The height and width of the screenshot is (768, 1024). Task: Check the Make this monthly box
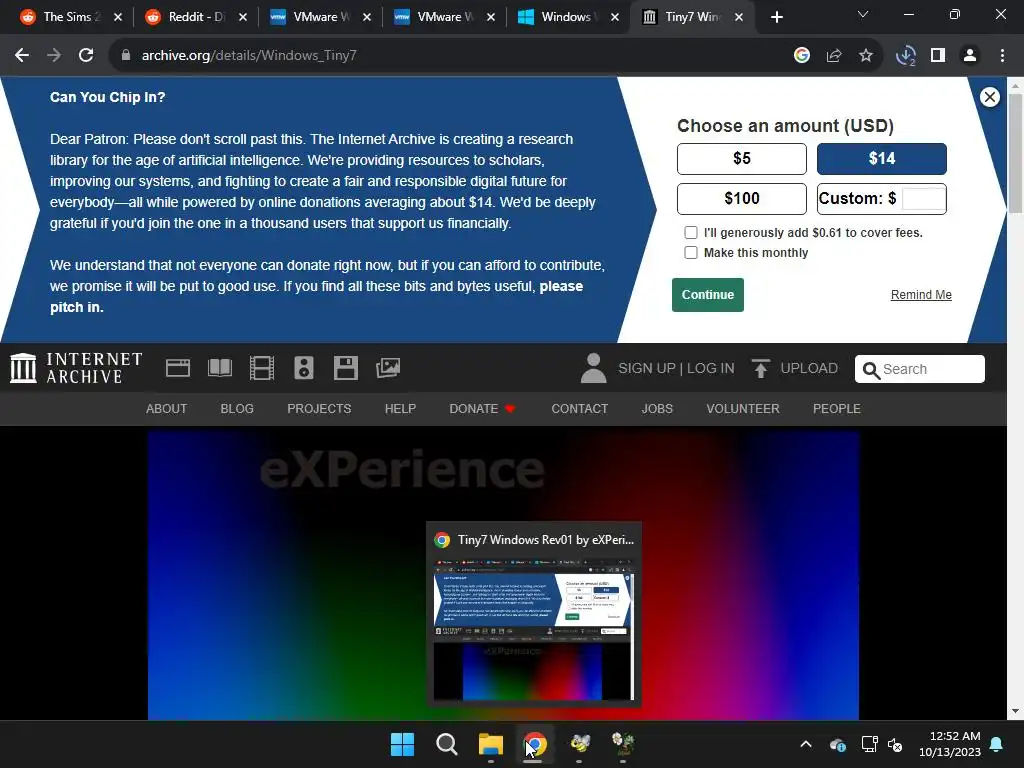pos(691,253)
